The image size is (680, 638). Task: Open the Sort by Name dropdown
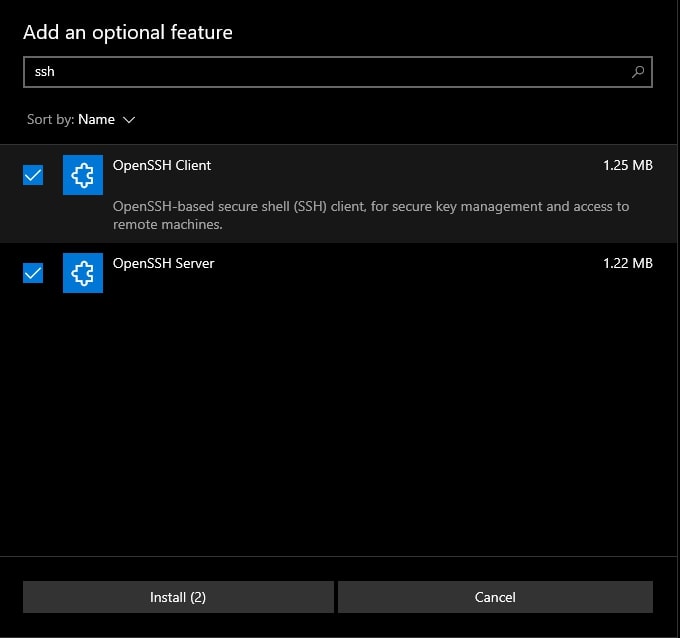81,119
